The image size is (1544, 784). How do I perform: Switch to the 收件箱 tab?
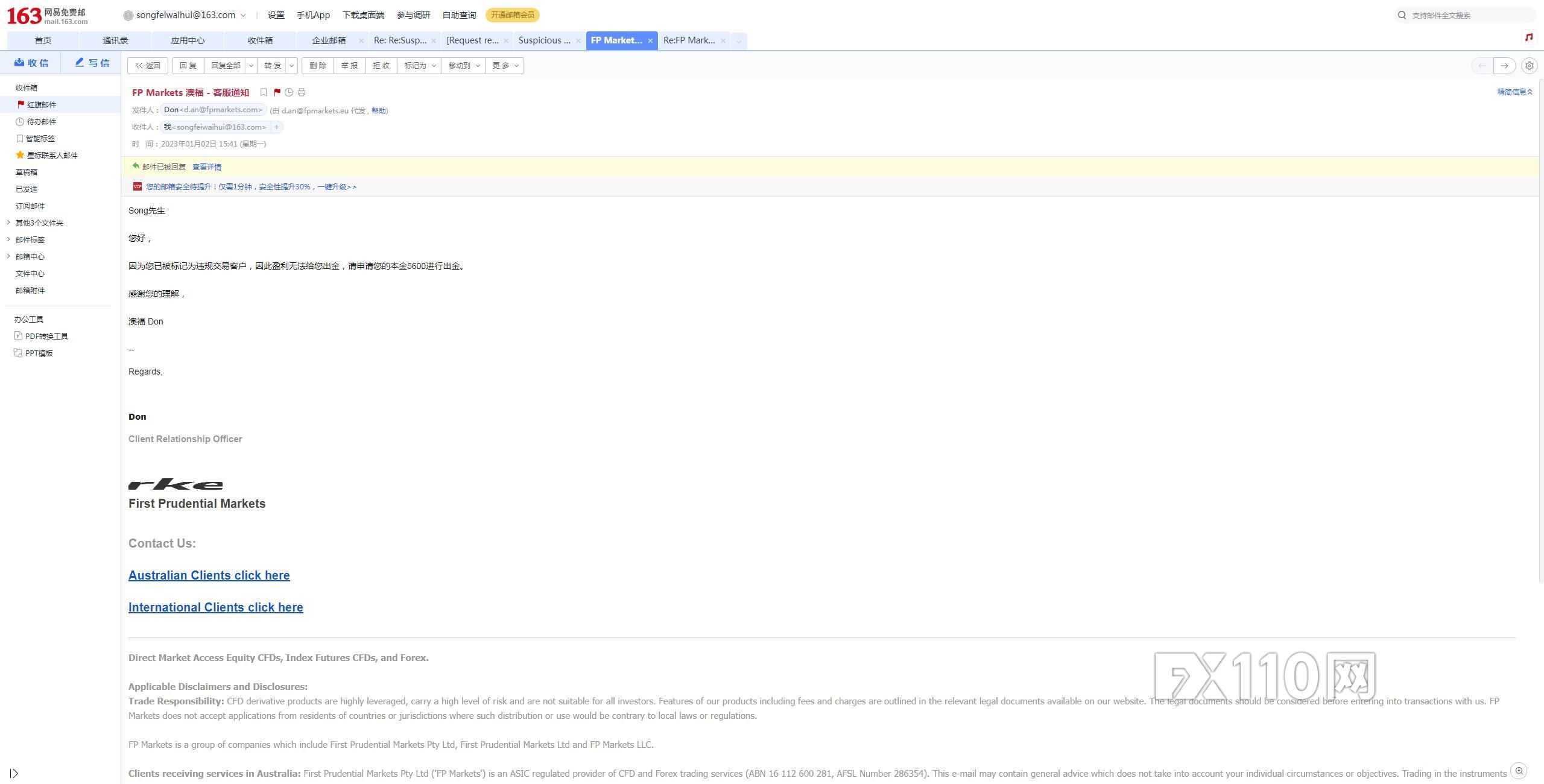pos(260,40)
